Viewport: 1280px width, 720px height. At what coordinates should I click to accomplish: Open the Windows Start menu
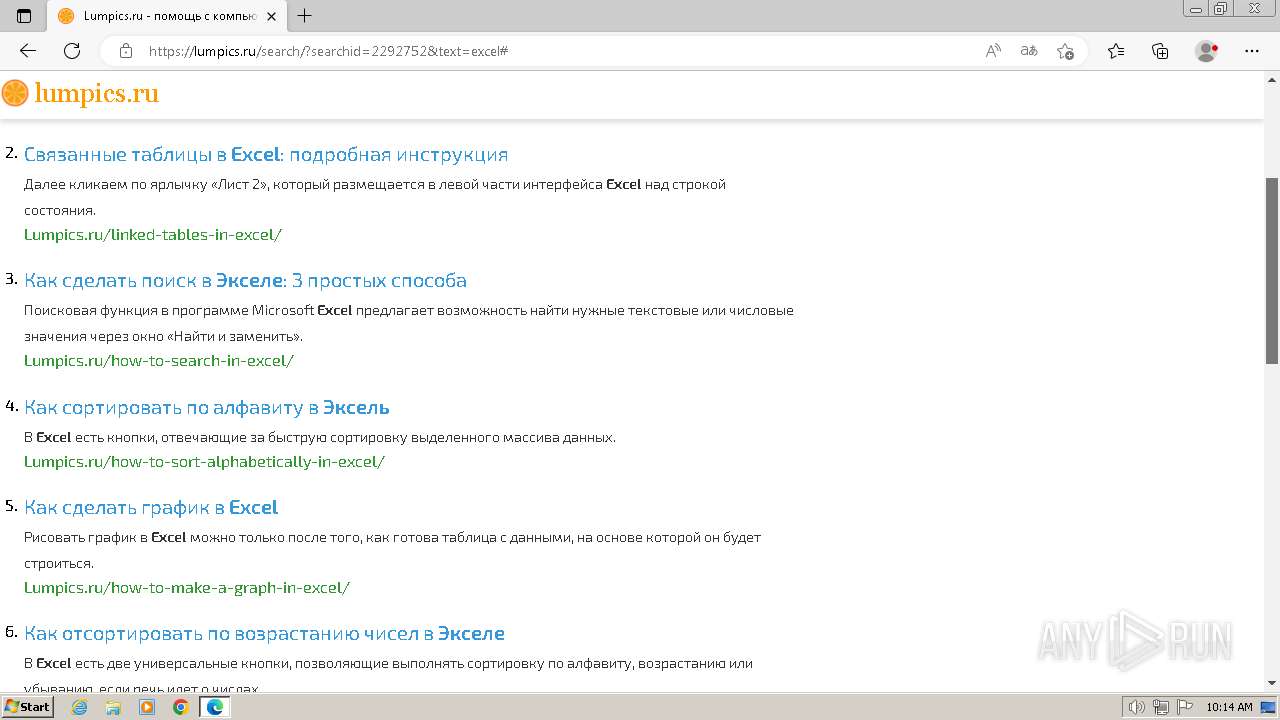tap(27, 707)
